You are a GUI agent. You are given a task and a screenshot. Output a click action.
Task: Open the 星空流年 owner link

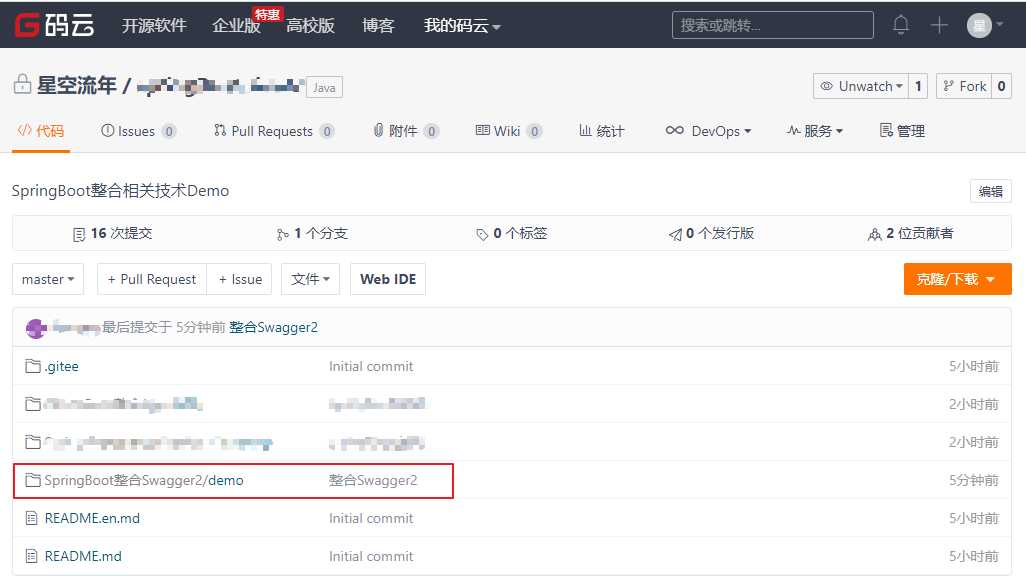tap(77, 85)
